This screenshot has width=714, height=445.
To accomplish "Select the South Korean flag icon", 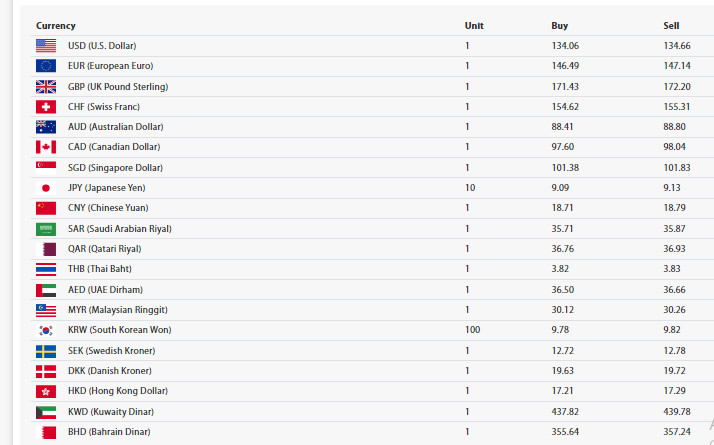I will point(46,330).
